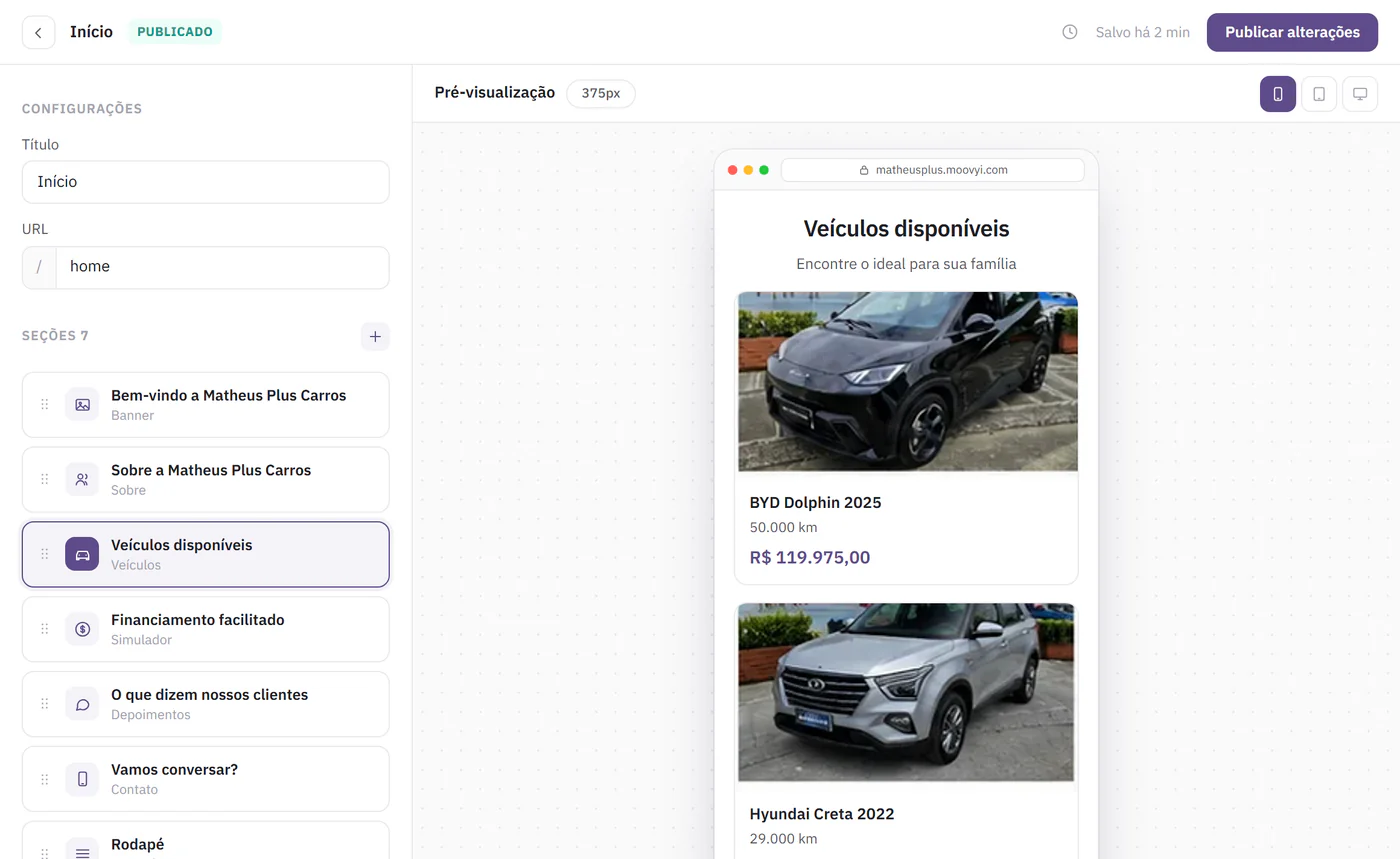Publish changes with Publicar alterações
This screenshot has height=859, width=1400.
pyautogui.click(x=1292, y=32)
